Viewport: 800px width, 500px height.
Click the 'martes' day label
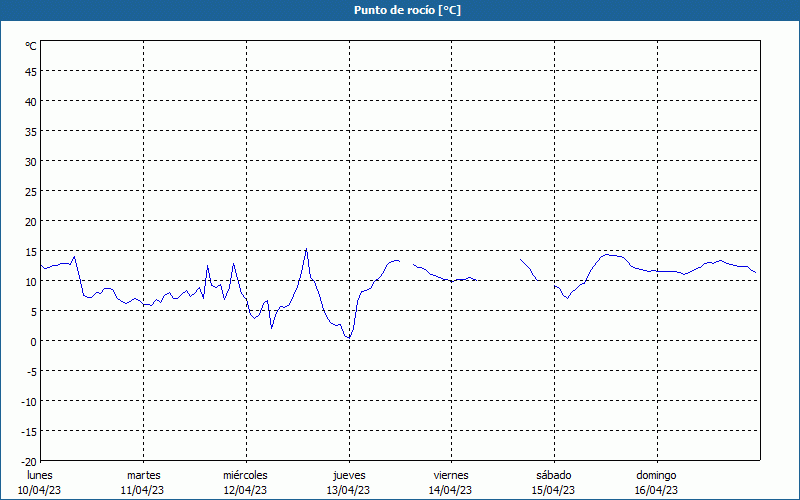coord(144,475)
